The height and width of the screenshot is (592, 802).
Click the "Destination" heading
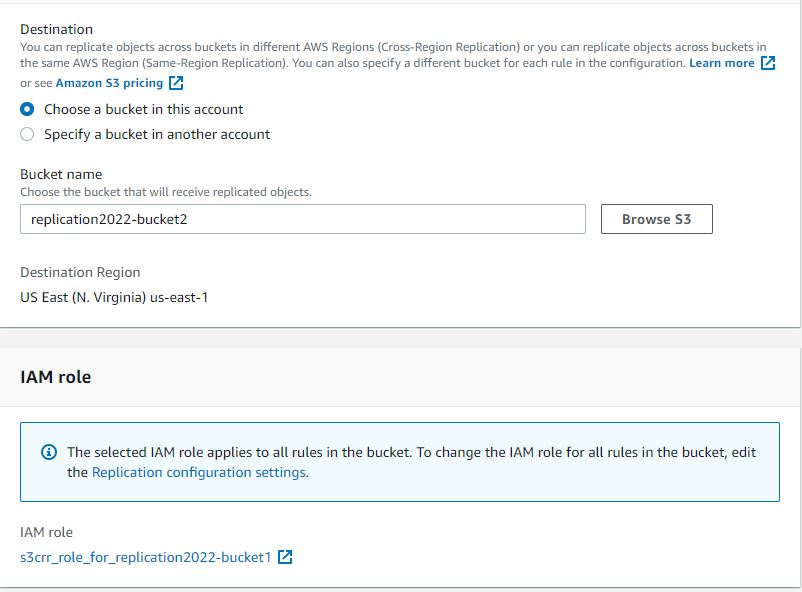(x=55, y=29)
